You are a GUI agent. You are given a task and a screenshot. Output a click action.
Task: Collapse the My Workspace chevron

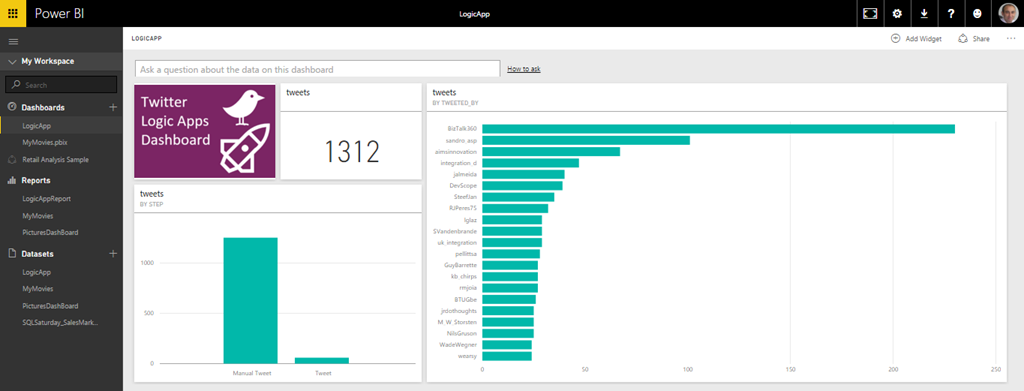[x=12, y=61]
